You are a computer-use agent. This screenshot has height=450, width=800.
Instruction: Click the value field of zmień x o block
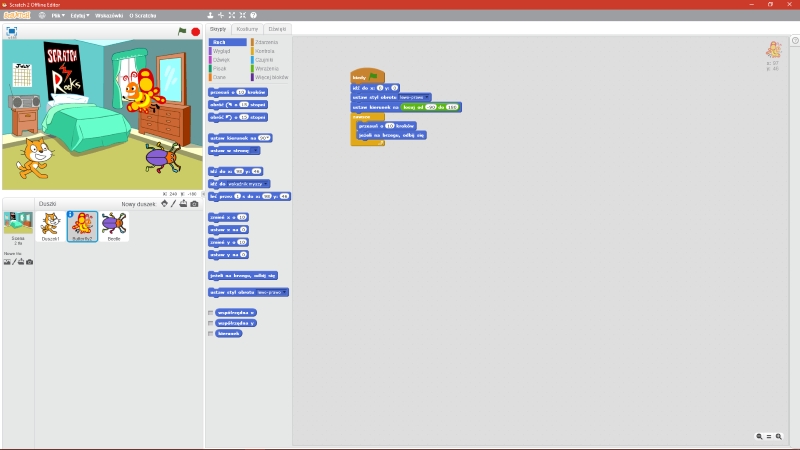[x=242, y=217]
